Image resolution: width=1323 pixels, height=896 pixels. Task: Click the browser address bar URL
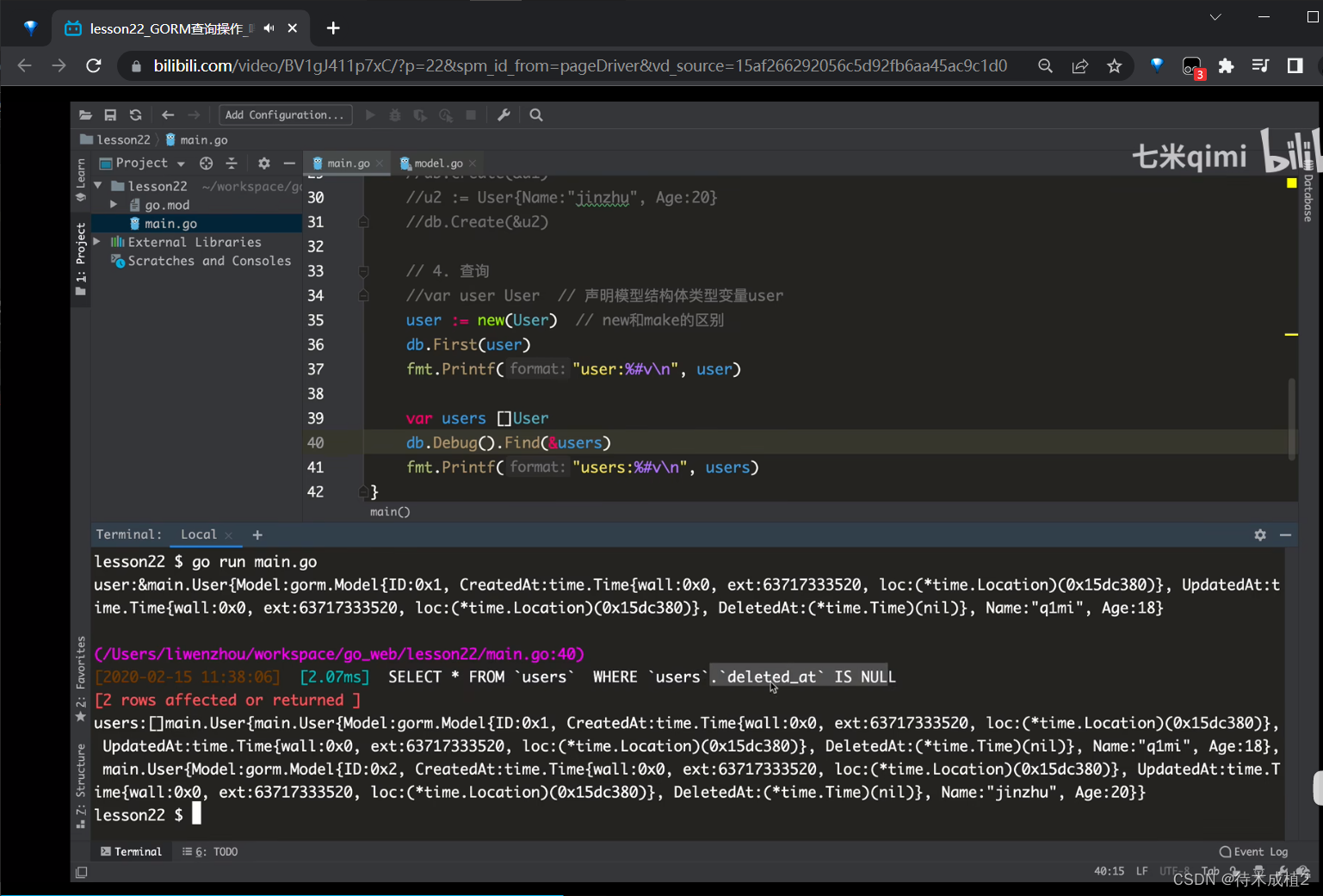(x=579, y=66)
